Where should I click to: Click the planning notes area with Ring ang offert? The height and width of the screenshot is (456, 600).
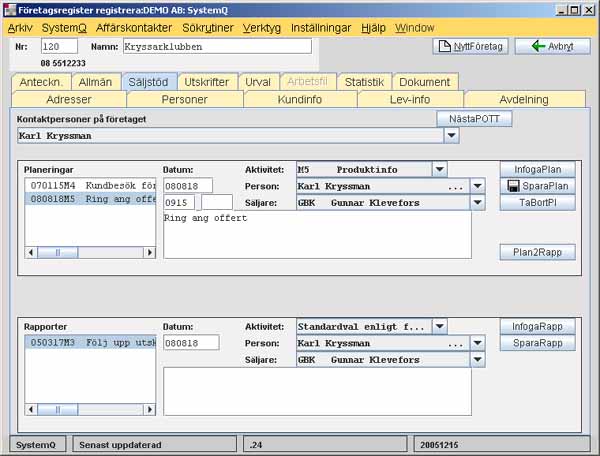317,235
